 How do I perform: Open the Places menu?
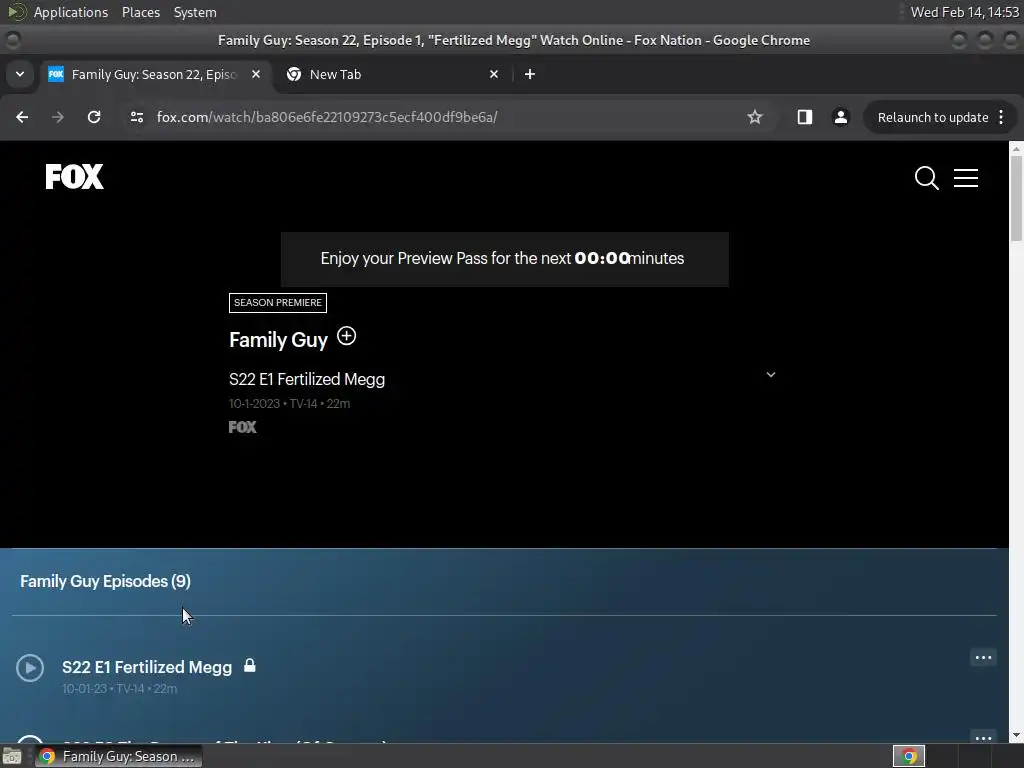[141, 12]
